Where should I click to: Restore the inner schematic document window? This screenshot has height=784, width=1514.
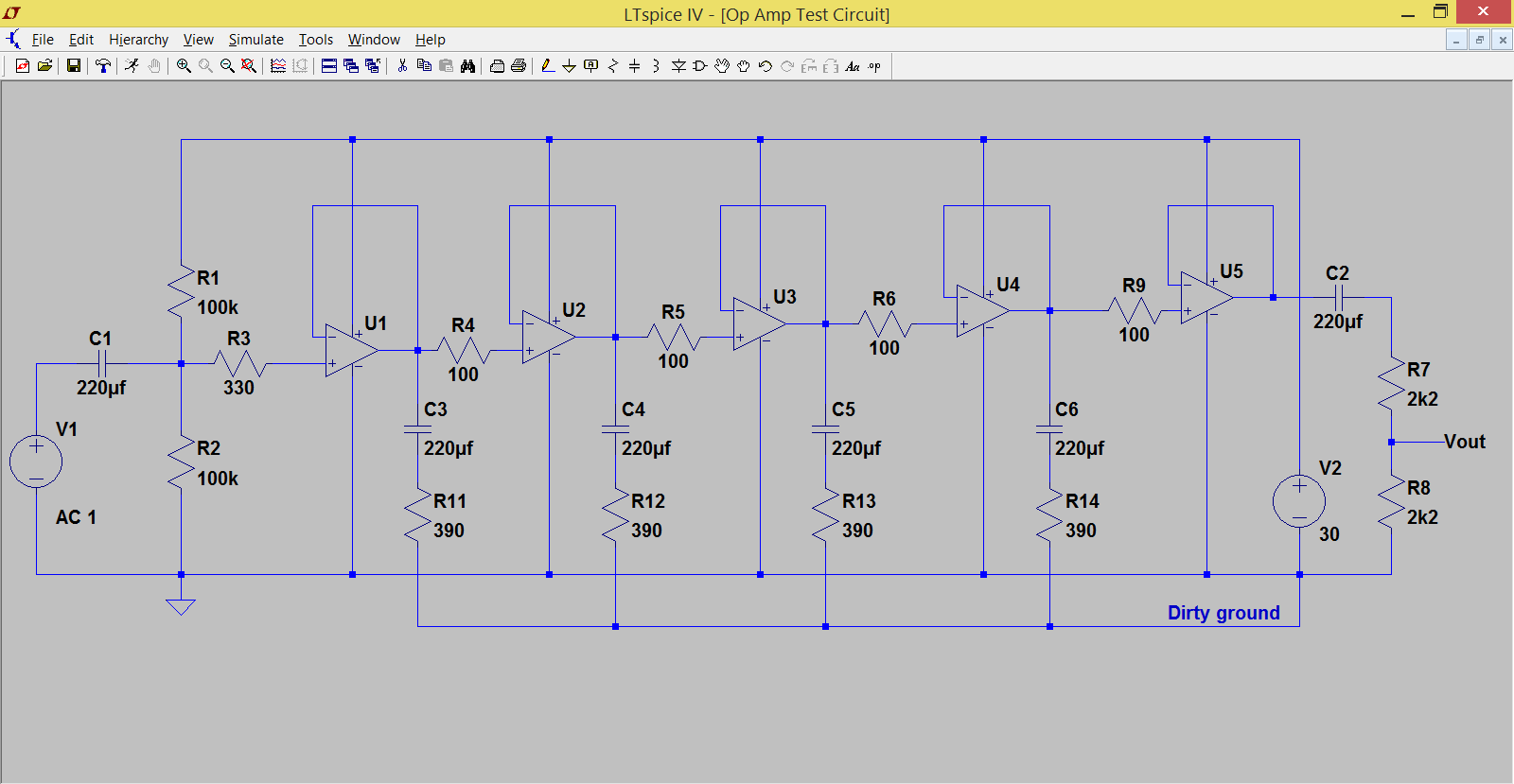1480,40
